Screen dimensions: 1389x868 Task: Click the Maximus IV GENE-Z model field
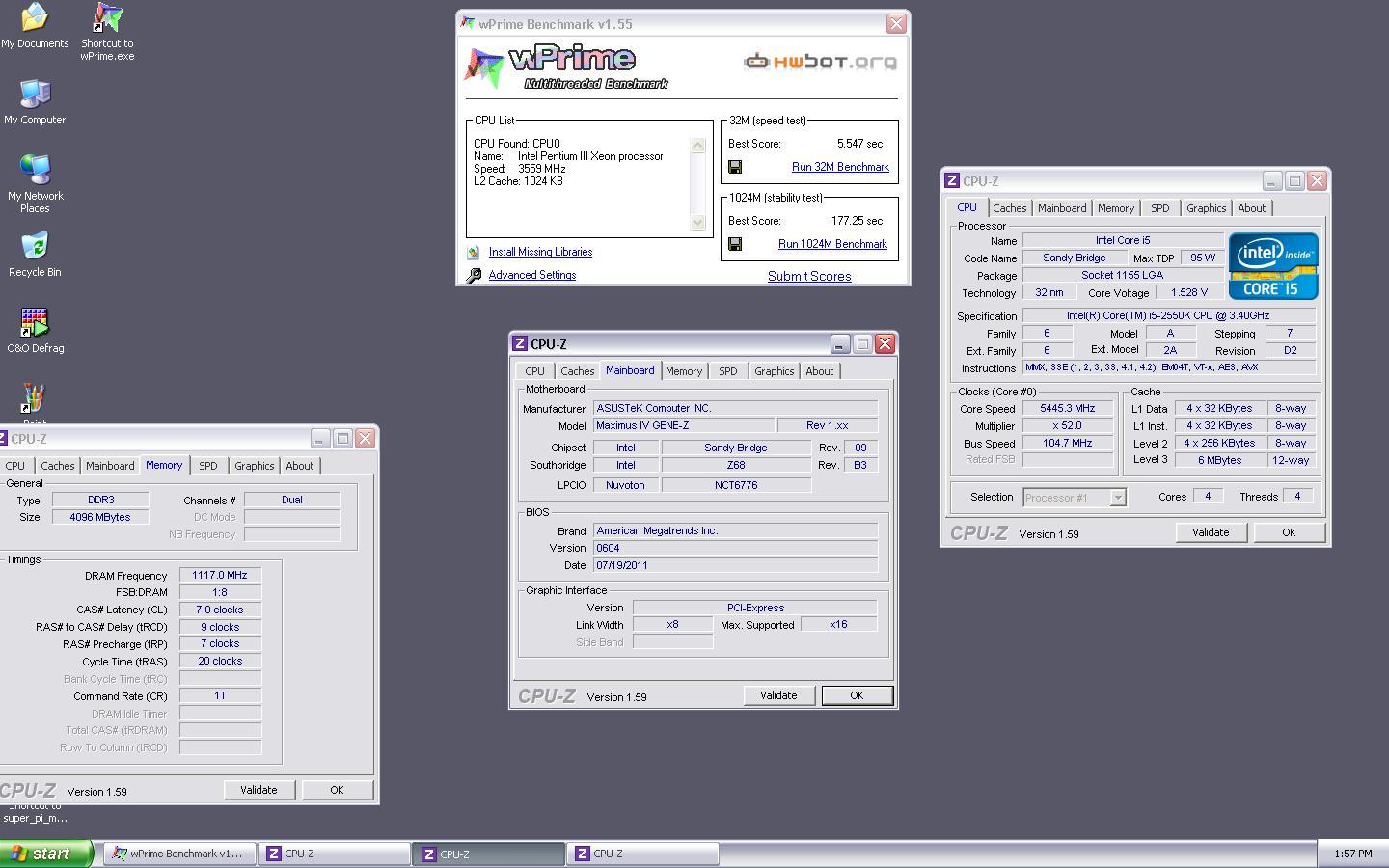coord(683,425)
